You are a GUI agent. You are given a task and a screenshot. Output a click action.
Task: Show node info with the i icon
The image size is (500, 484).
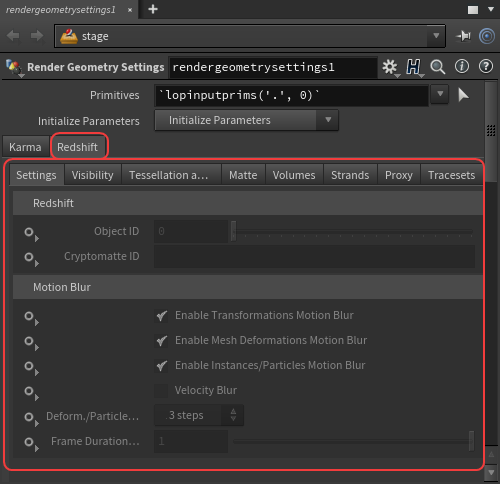coord(462,66)
